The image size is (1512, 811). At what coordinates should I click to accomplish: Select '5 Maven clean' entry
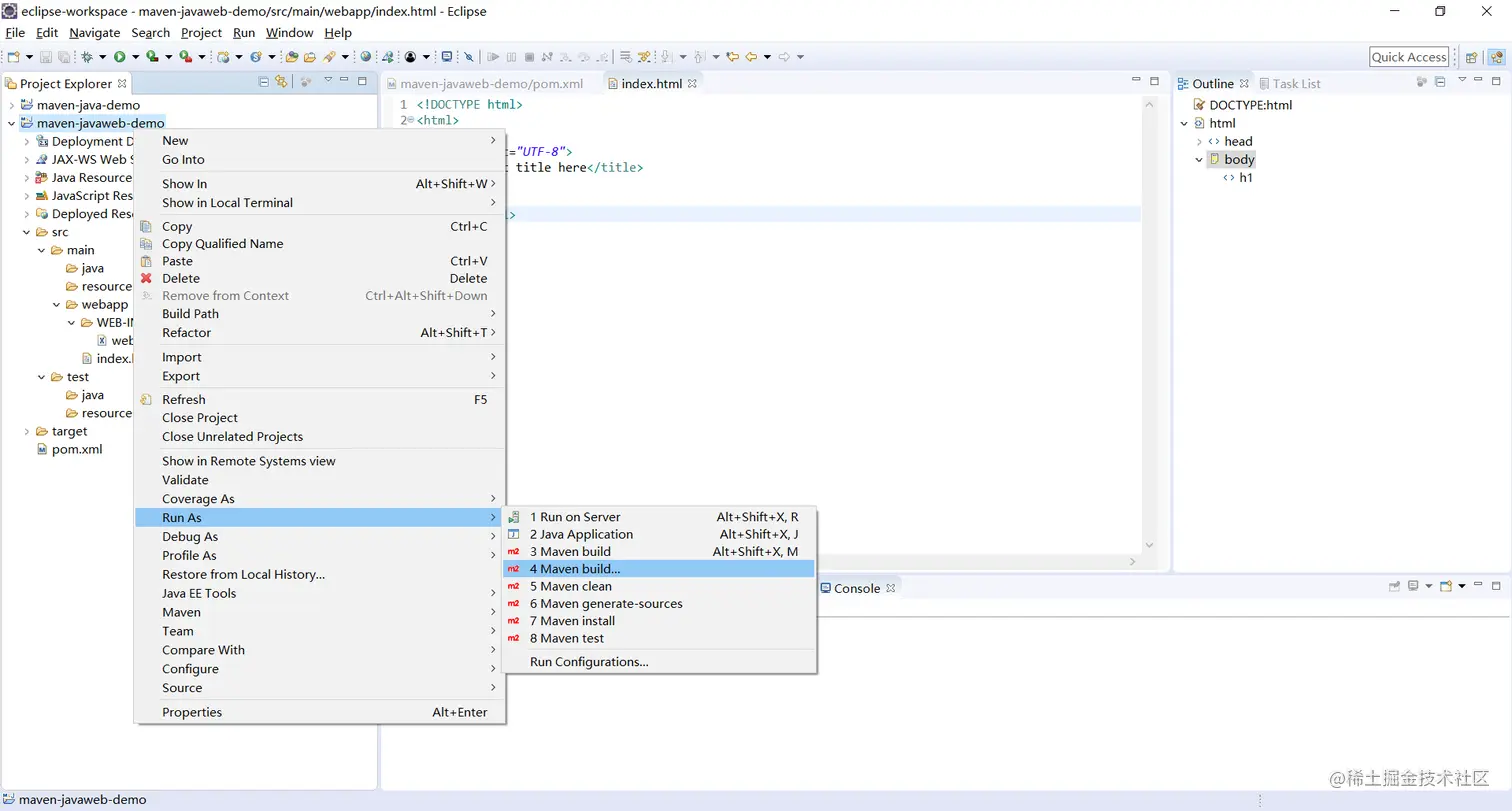(x=660, y=586)
